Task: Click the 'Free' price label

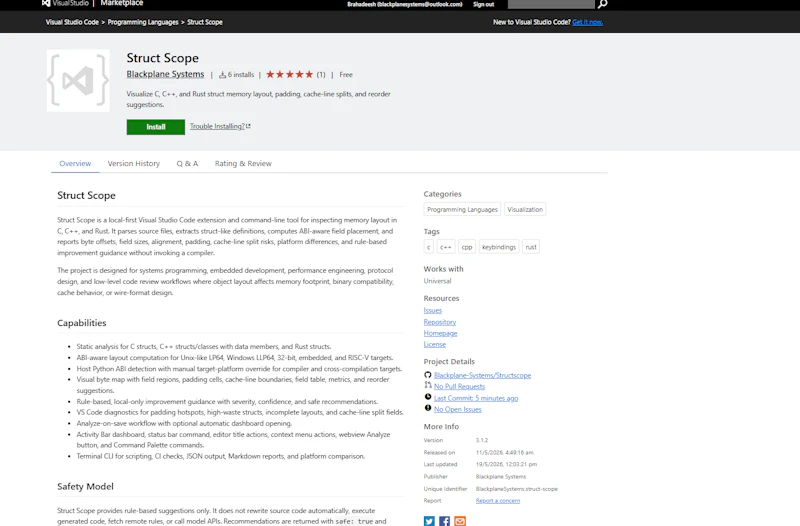Action: point(346,74)
